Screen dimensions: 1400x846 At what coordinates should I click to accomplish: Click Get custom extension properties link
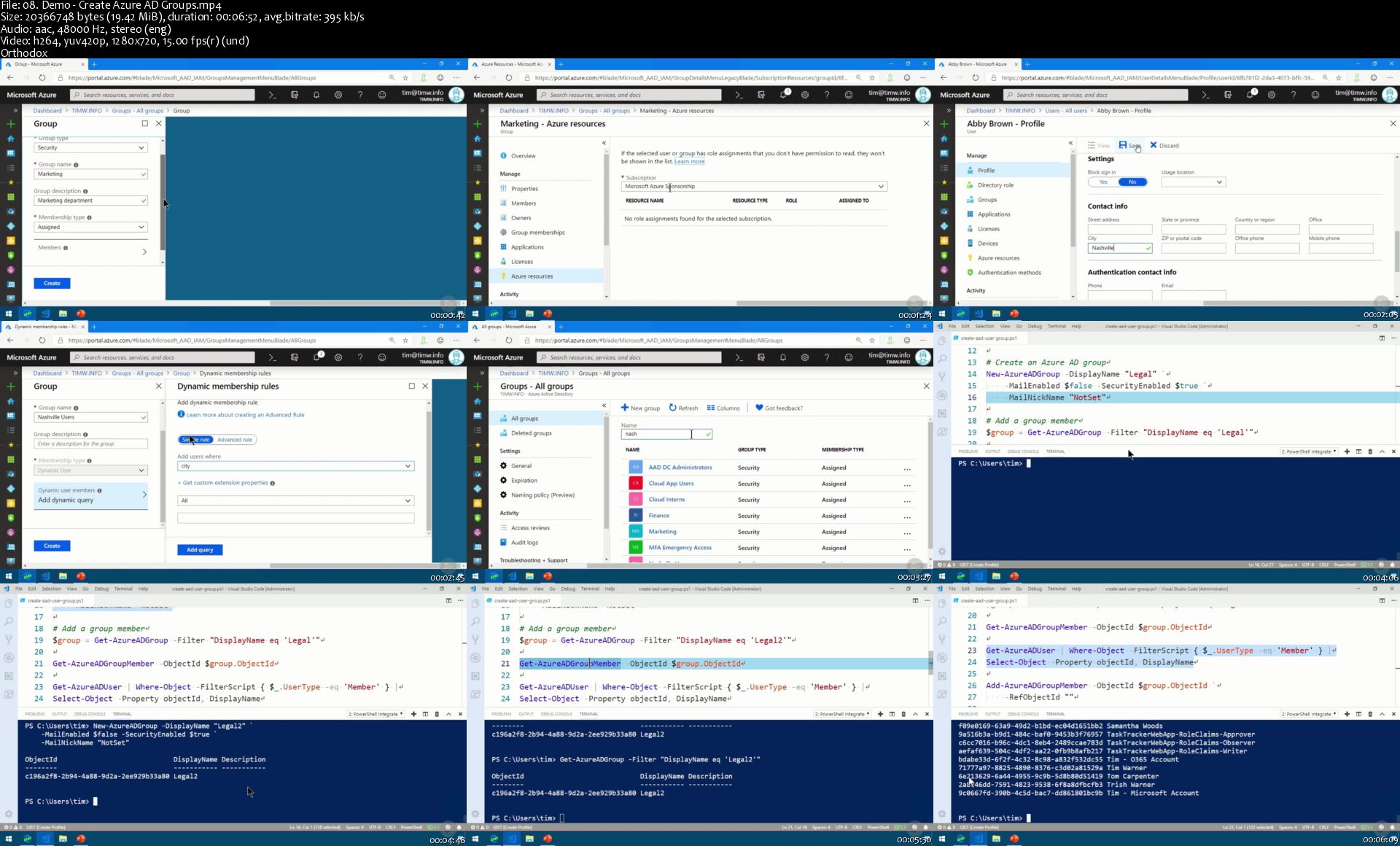[223, 483]
